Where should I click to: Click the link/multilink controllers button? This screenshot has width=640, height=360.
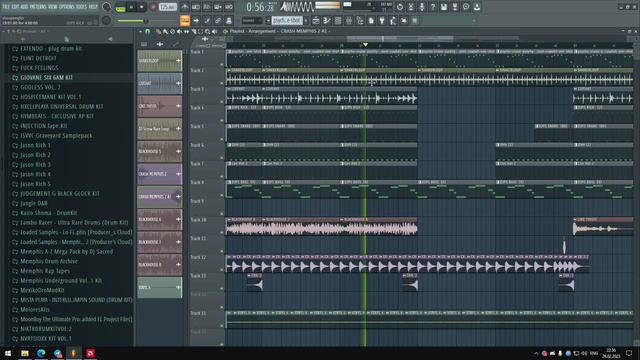click(x=218, y=20)
